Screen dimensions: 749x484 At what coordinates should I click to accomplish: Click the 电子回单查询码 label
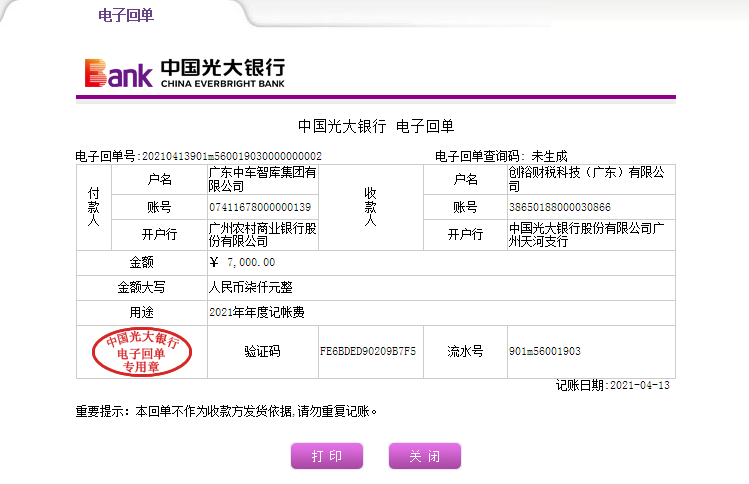coord(480,156)
